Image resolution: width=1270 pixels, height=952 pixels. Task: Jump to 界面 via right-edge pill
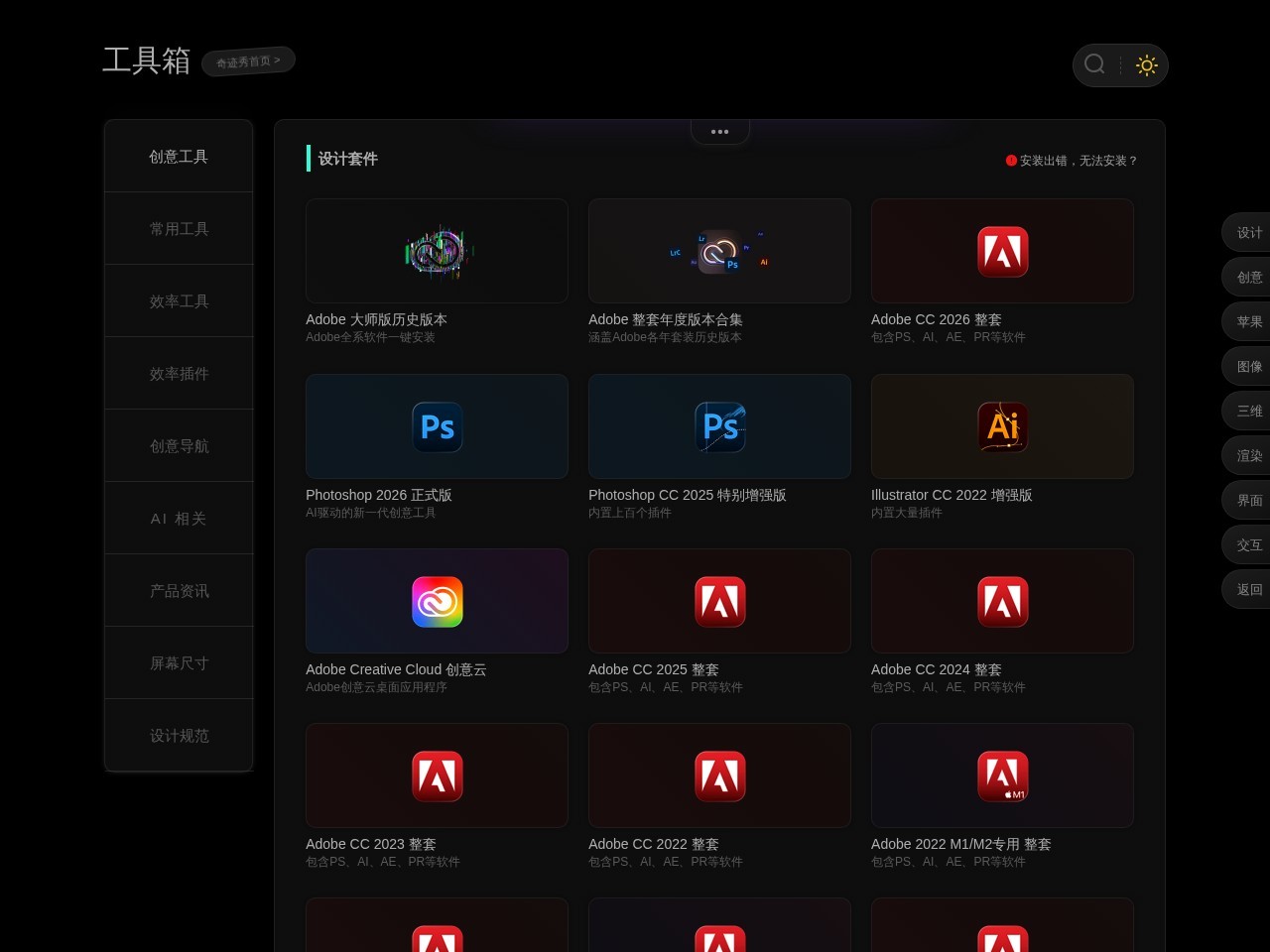pos(1248,500)
